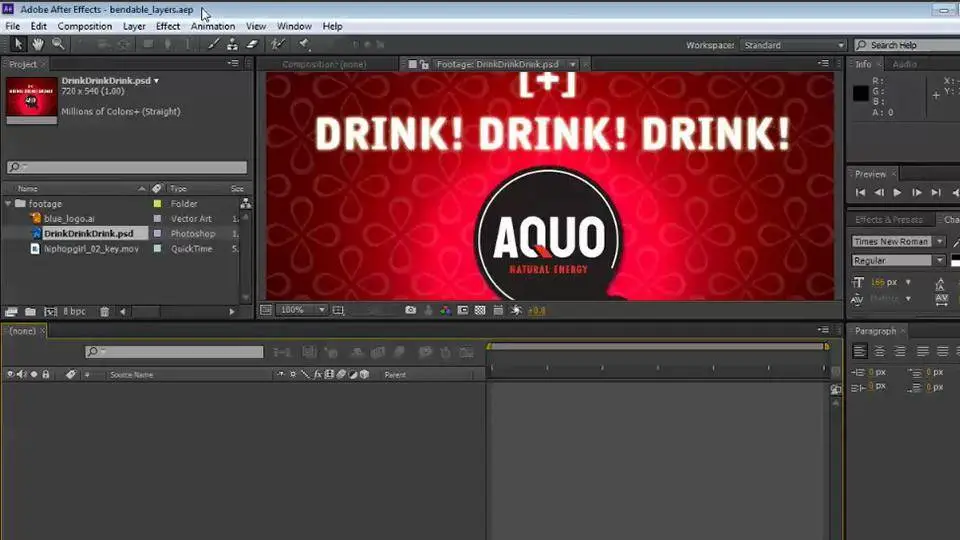The height and width of the screenshot is (540, 960).
Task: Click the 3D layer cube switch column header
Action: pos(365,374)
